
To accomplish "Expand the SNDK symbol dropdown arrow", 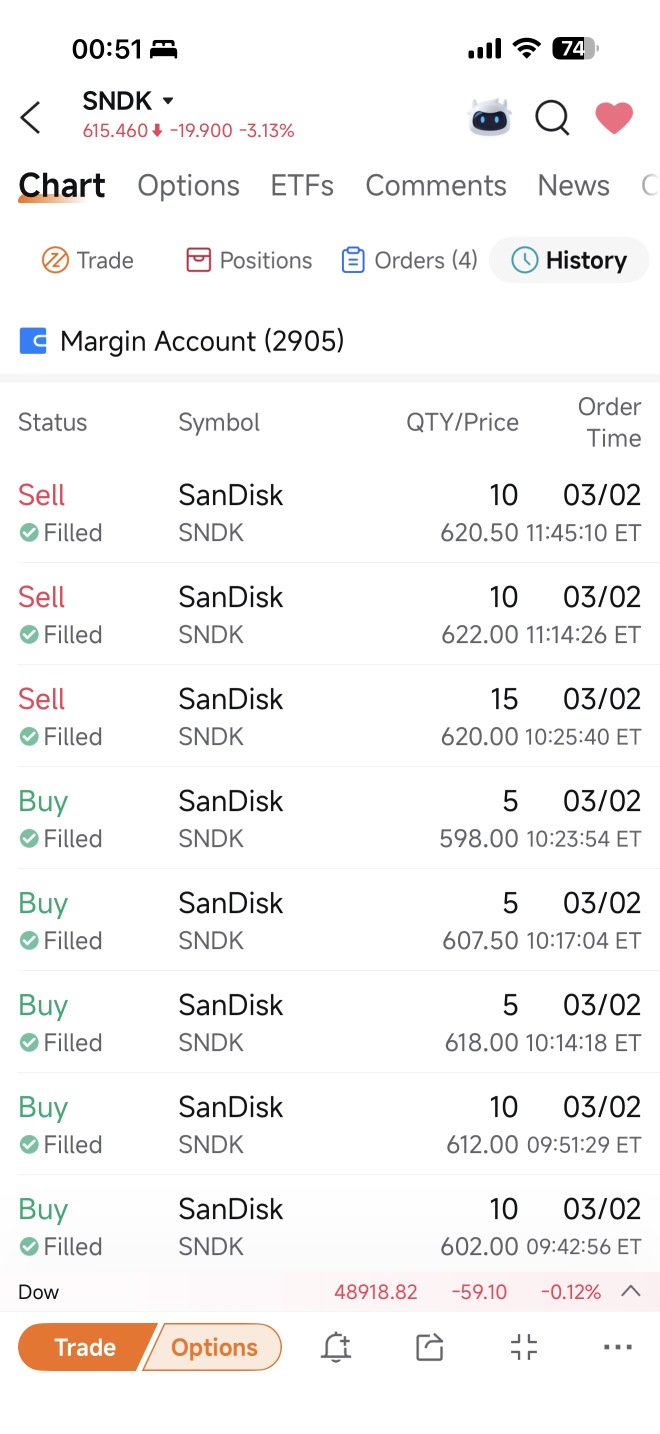I will coord(168,101).
